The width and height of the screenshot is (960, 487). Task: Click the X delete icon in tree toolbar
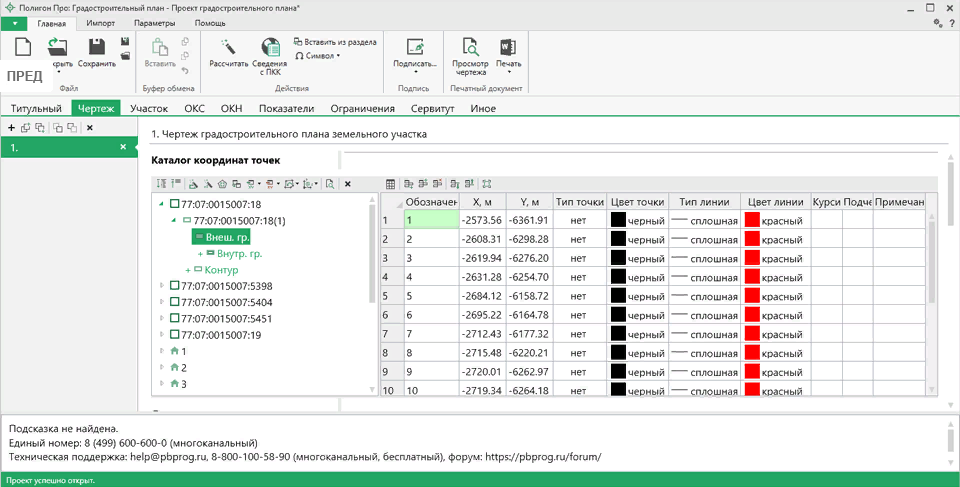[347, 184]
